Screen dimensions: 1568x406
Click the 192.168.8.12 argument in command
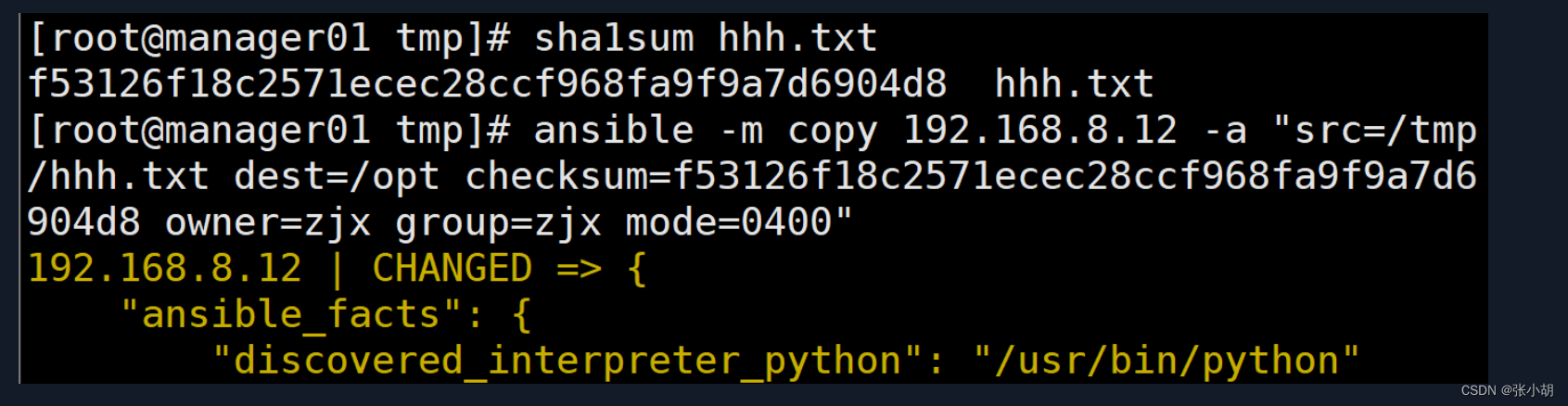[x=1039, y=131]
